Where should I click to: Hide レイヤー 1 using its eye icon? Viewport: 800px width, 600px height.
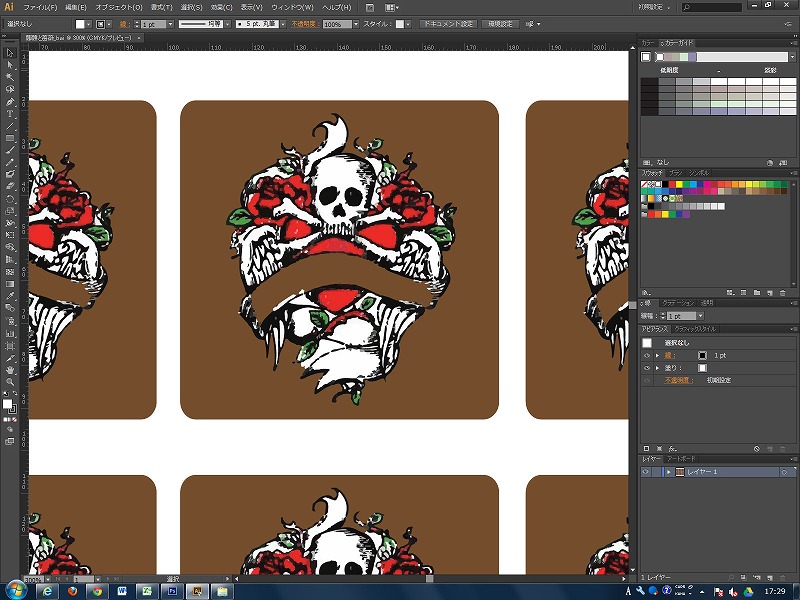[646, 471]
